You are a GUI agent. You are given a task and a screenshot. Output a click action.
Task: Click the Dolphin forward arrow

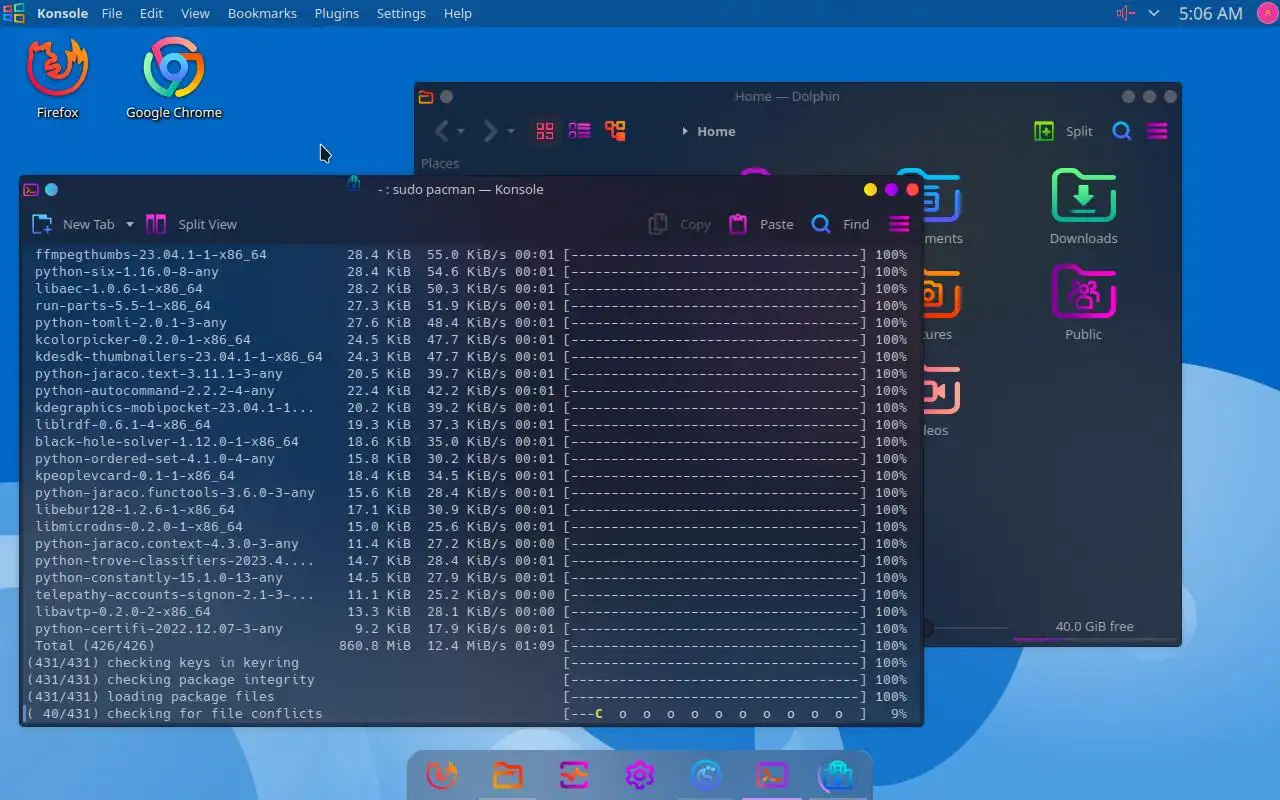(490, 131)
